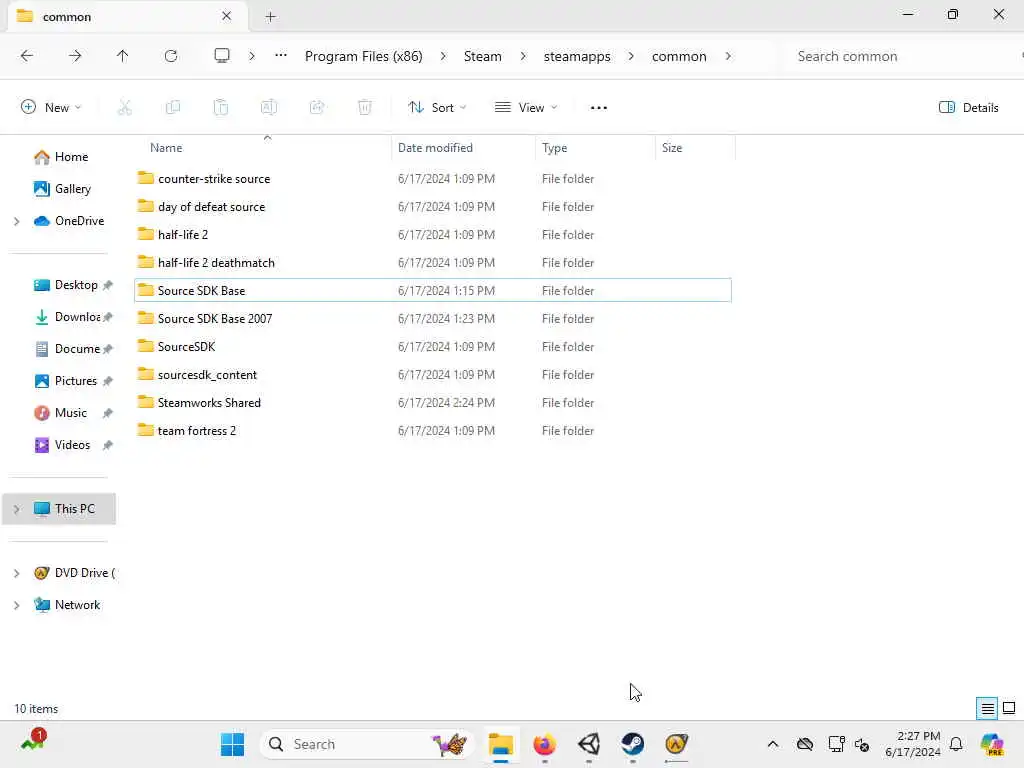The image size is (1024, 768).
Task: Show hidden system tray icons
Action: pos(773,744)
